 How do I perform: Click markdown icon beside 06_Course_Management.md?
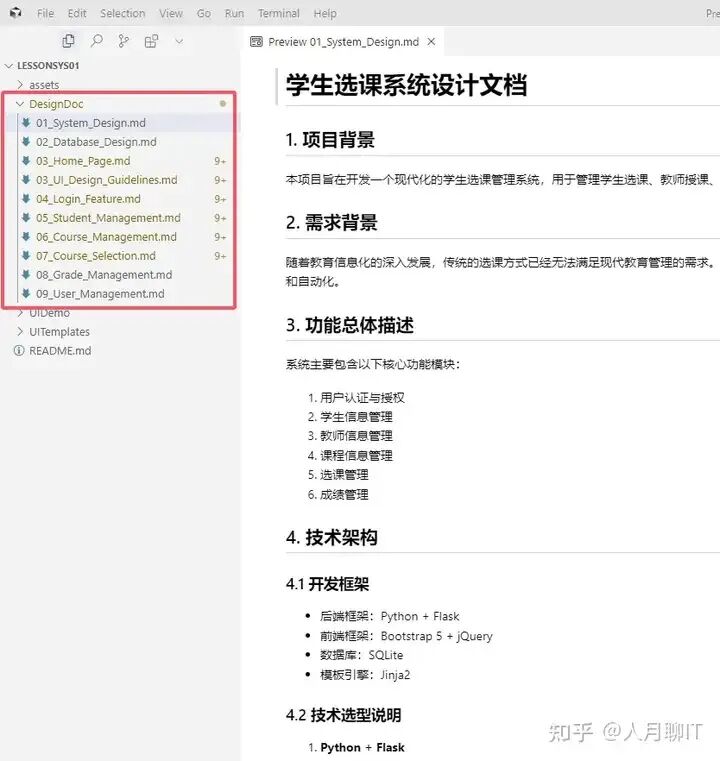pos(26,236)
